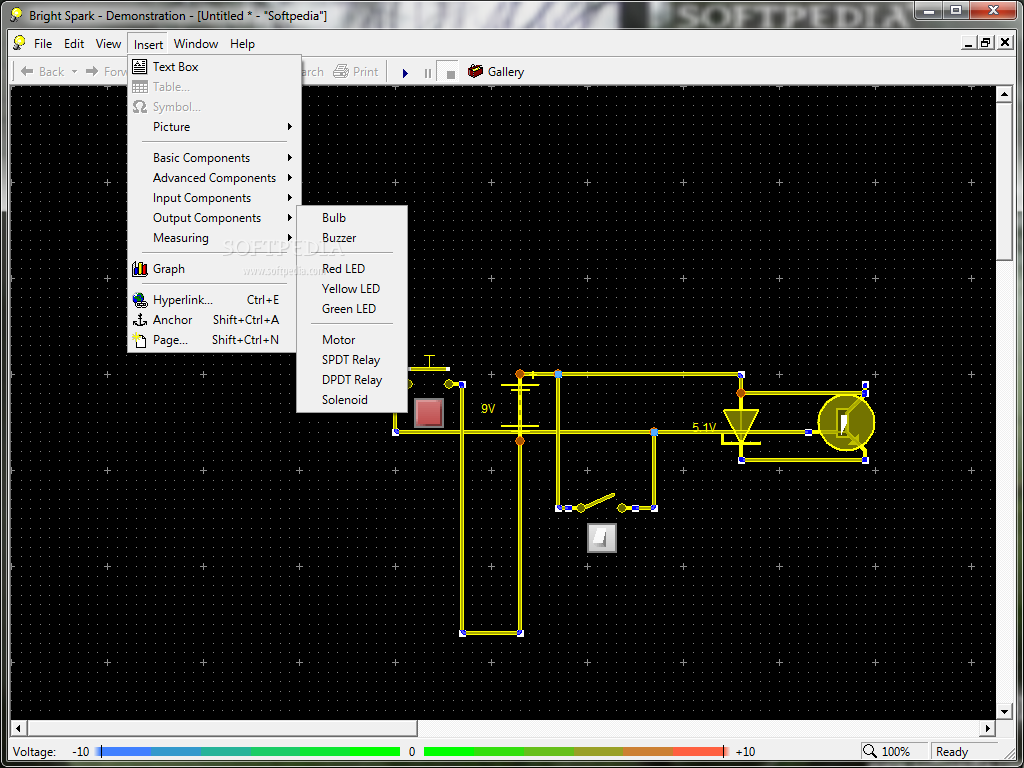Viewport: 1024px width, 768px height.
Task: Click the horizontal scrollbar left arrow
Action: (x=19, y=728)
